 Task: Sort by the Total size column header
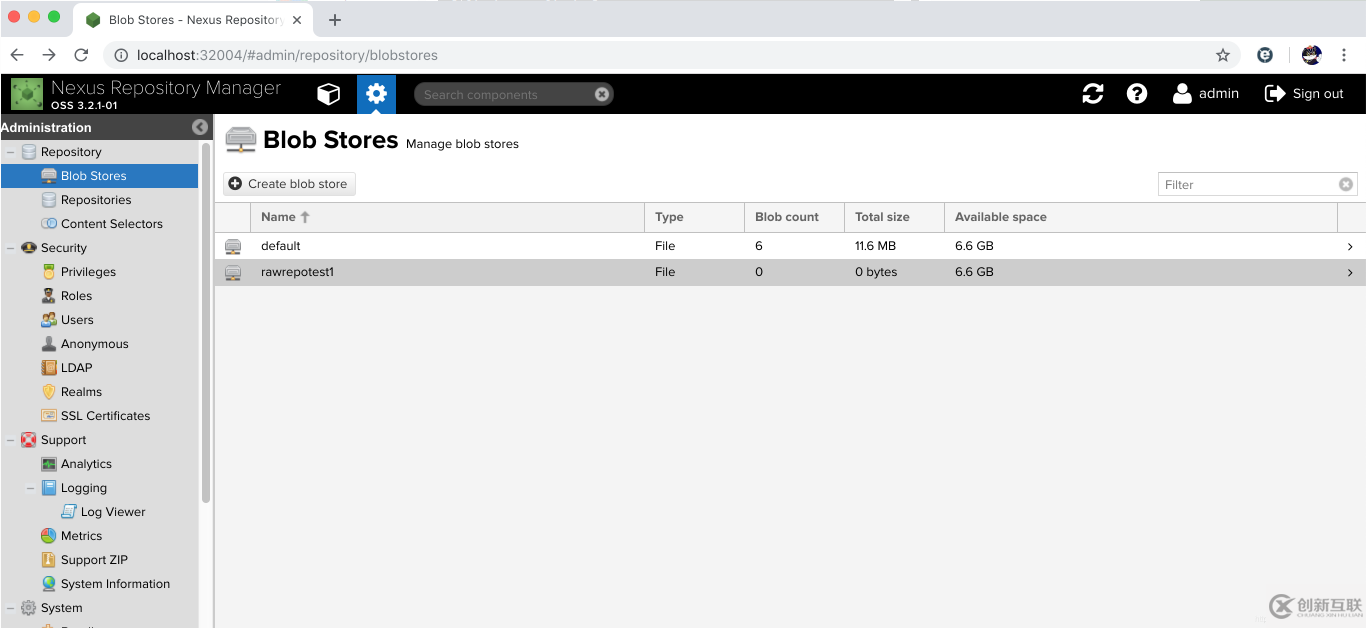[895, 217]
